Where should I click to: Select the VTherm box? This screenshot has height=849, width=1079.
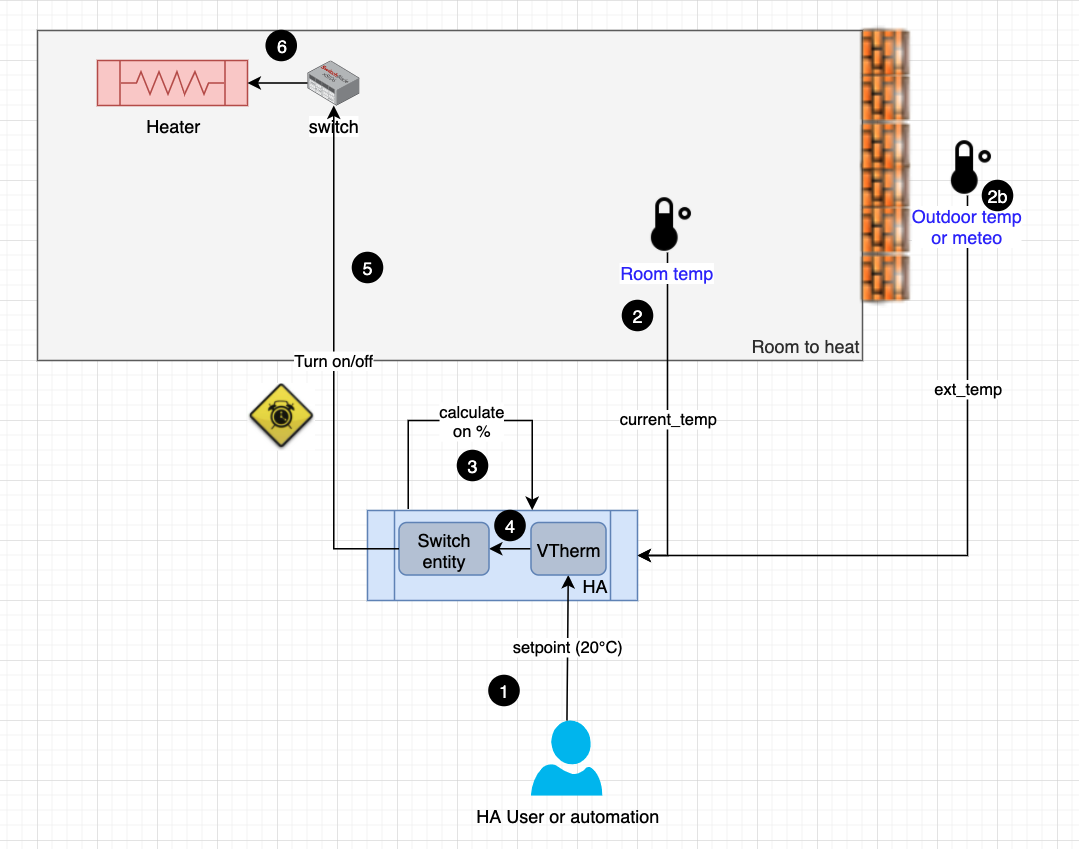point(568,549)
